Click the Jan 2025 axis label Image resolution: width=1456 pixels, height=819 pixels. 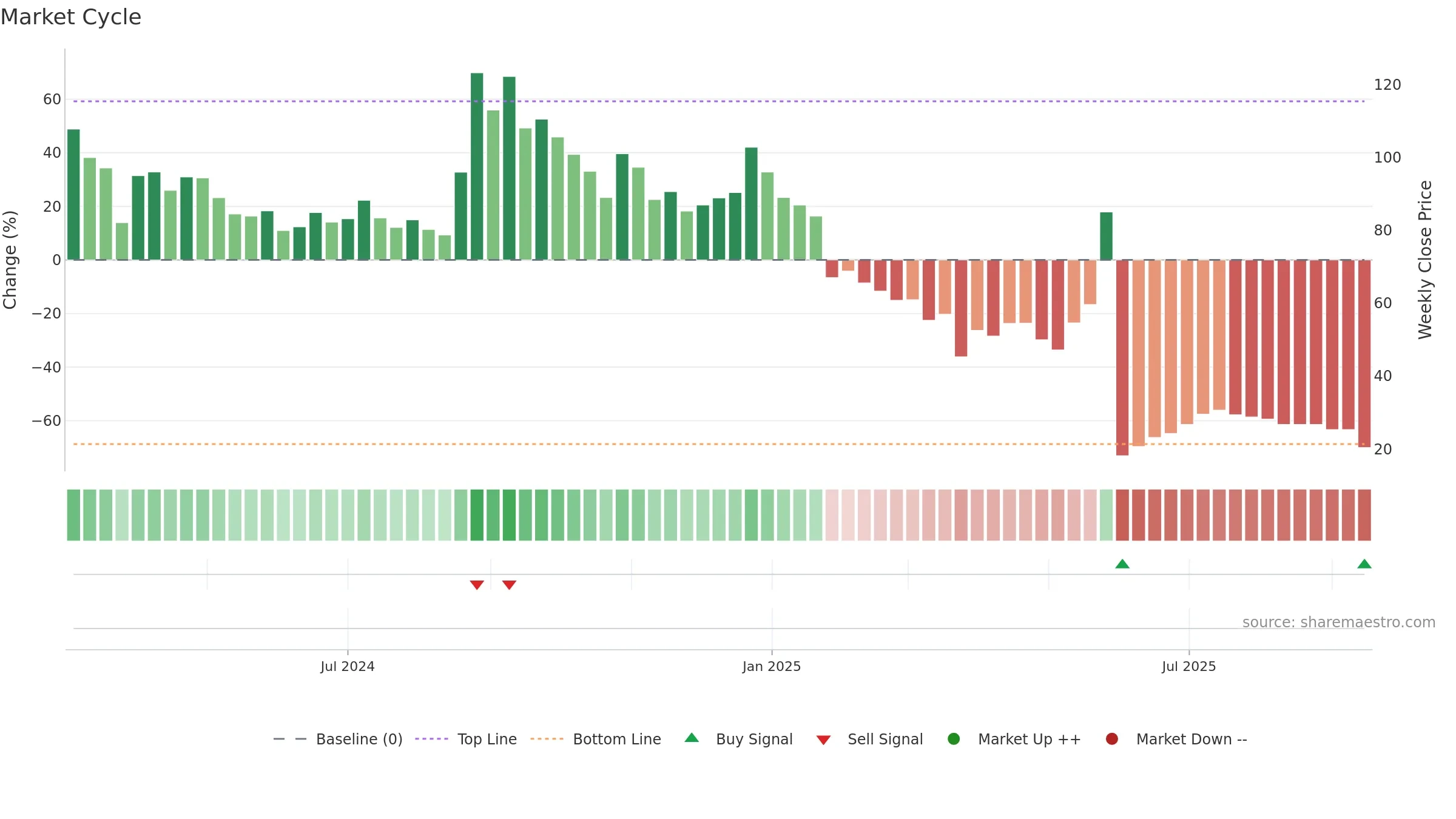[x=772, y=666]
